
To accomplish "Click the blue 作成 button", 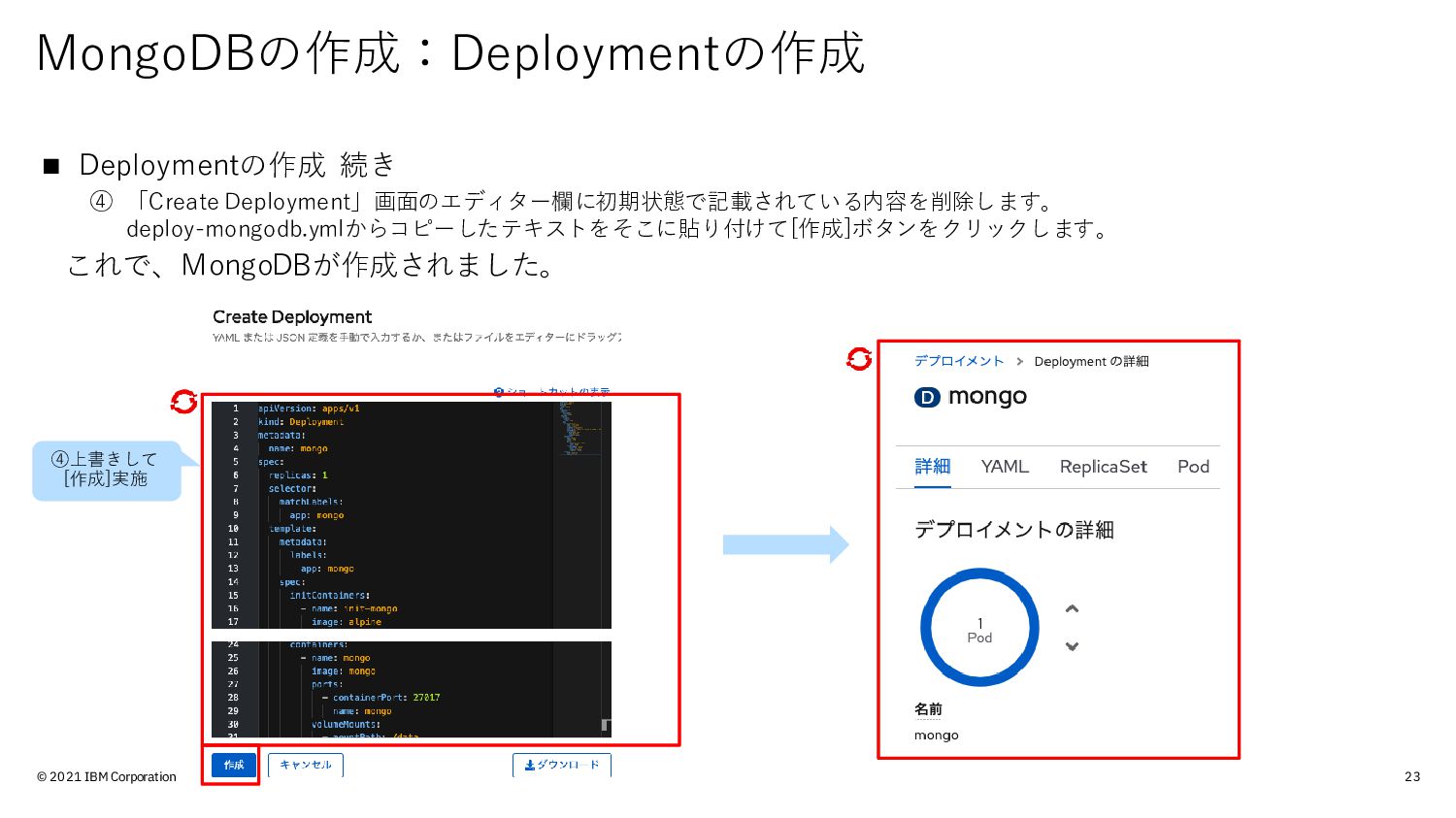I will tap(233, 765).
